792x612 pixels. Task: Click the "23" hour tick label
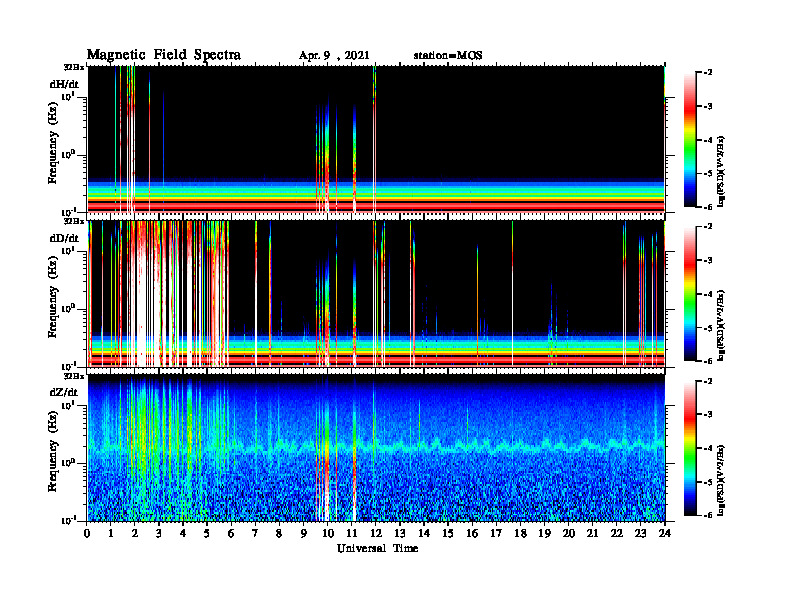click(x=640, y=533)
